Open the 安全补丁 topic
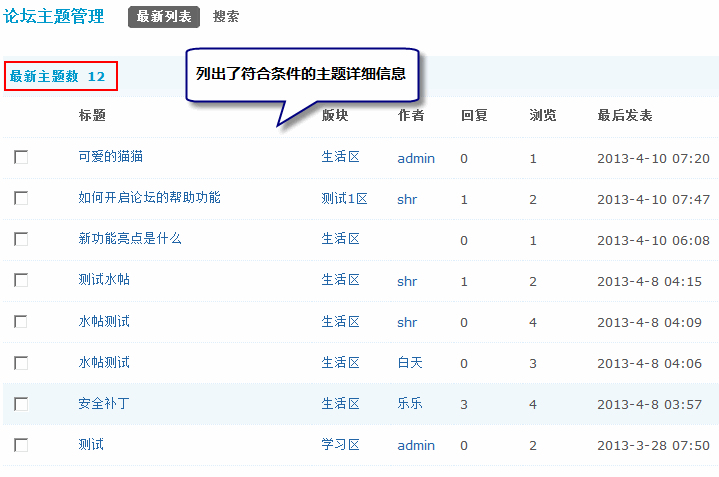 tap(104, 404)
